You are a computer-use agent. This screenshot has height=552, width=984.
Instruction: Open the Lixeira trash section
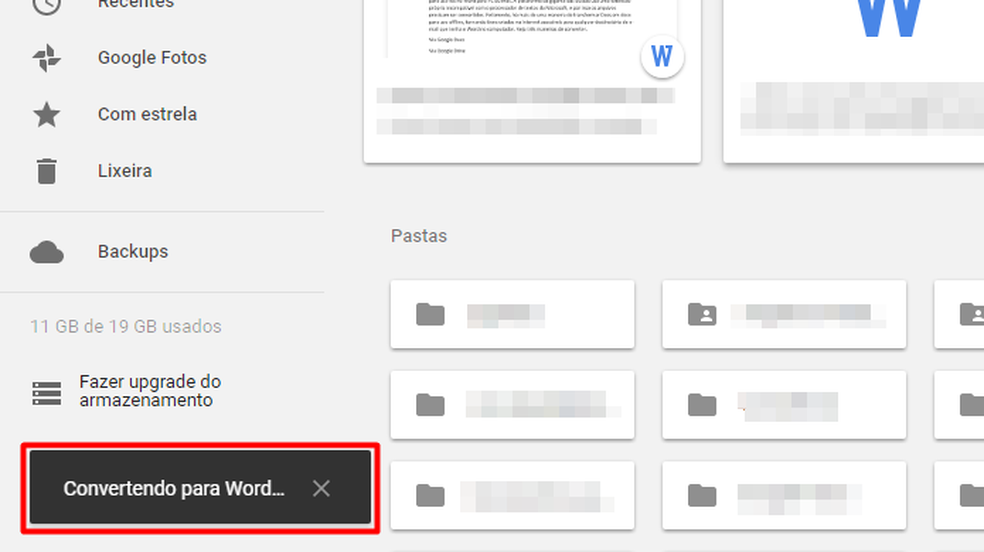click(x=124, y=171)
